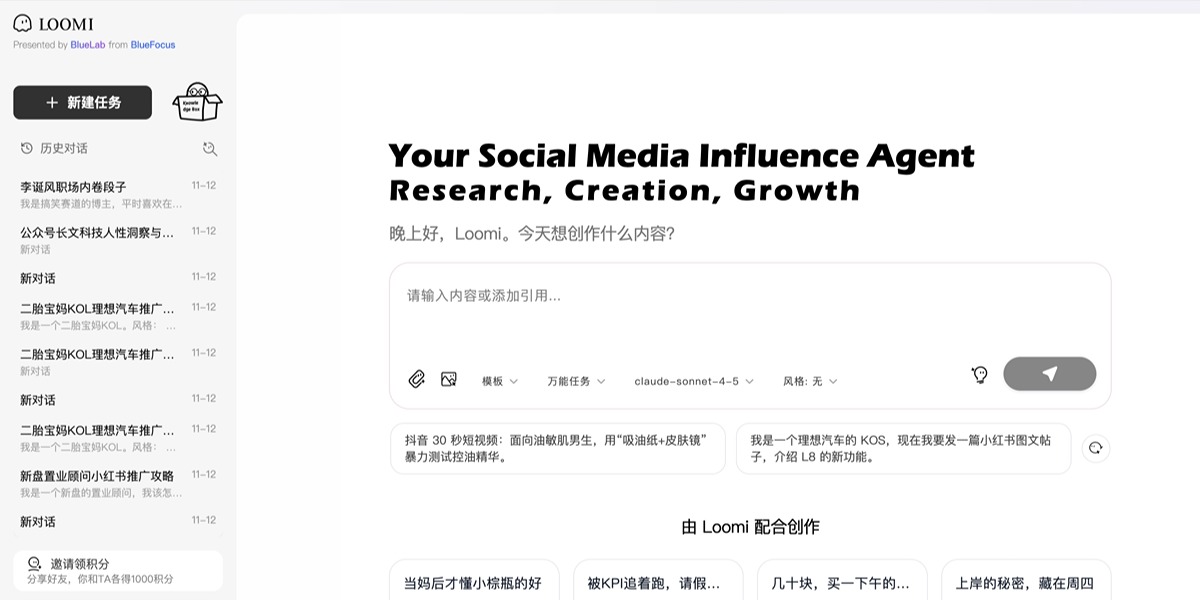Refresh the suggested prompts with the circular arrow icon
This screenshot has height=600, width=1200.
click(1096, 448)
